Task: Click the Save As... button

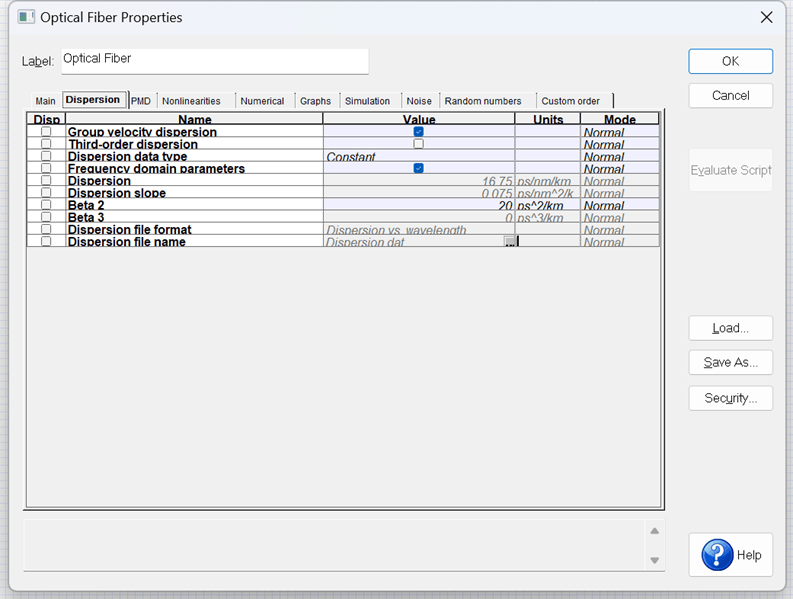Action: (730, 362)
